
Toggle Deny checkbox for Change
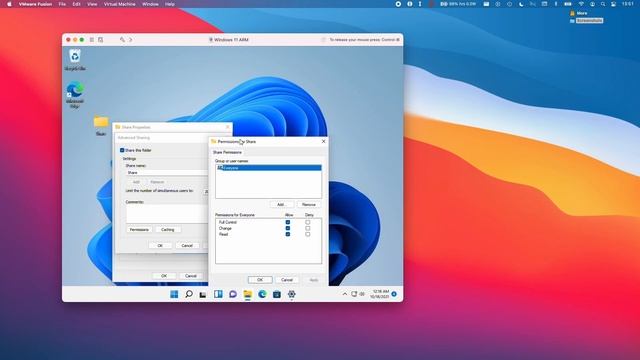[x=308, y=229]
